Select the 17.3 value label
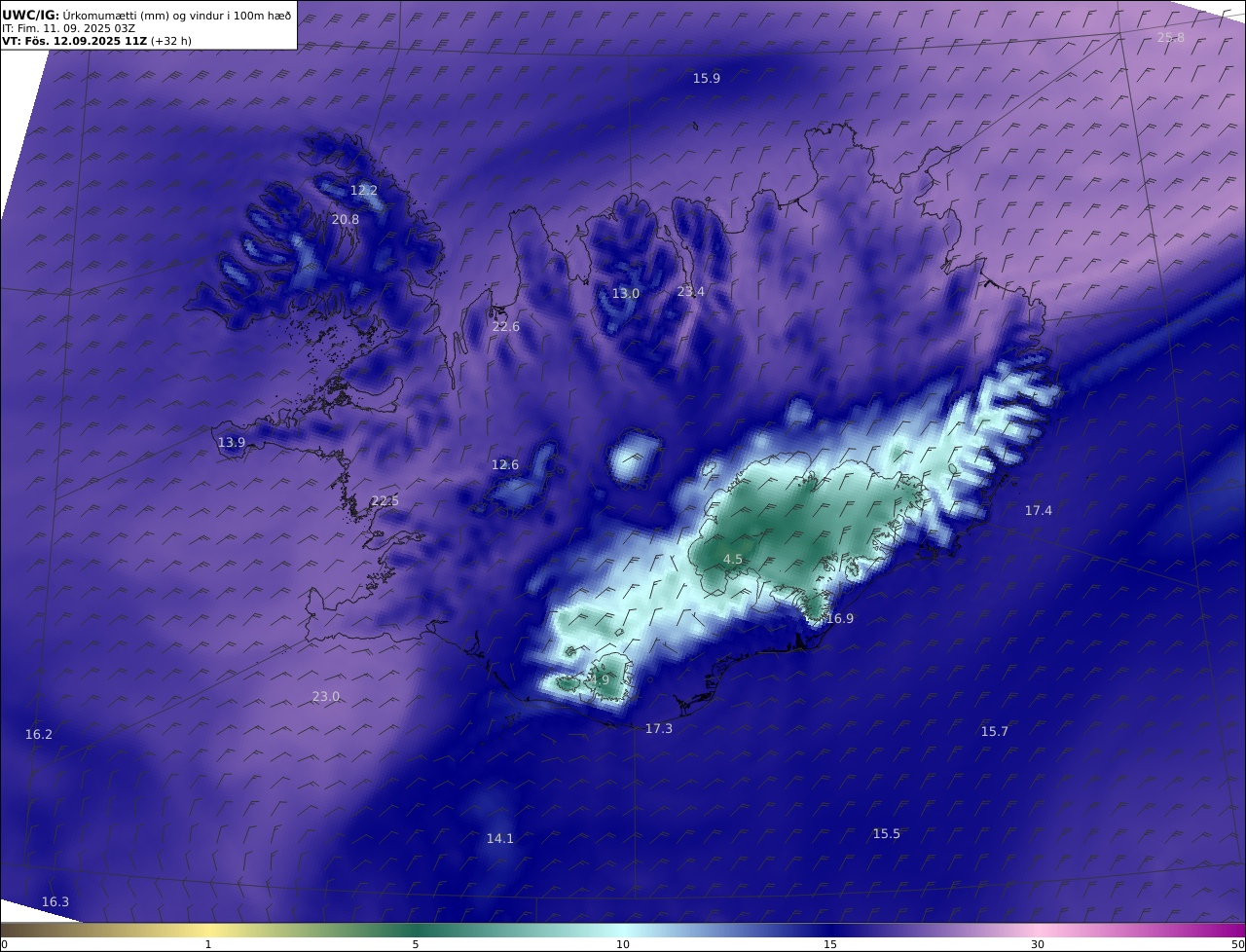The image size is (1246, 952). [x=659, y=728]
